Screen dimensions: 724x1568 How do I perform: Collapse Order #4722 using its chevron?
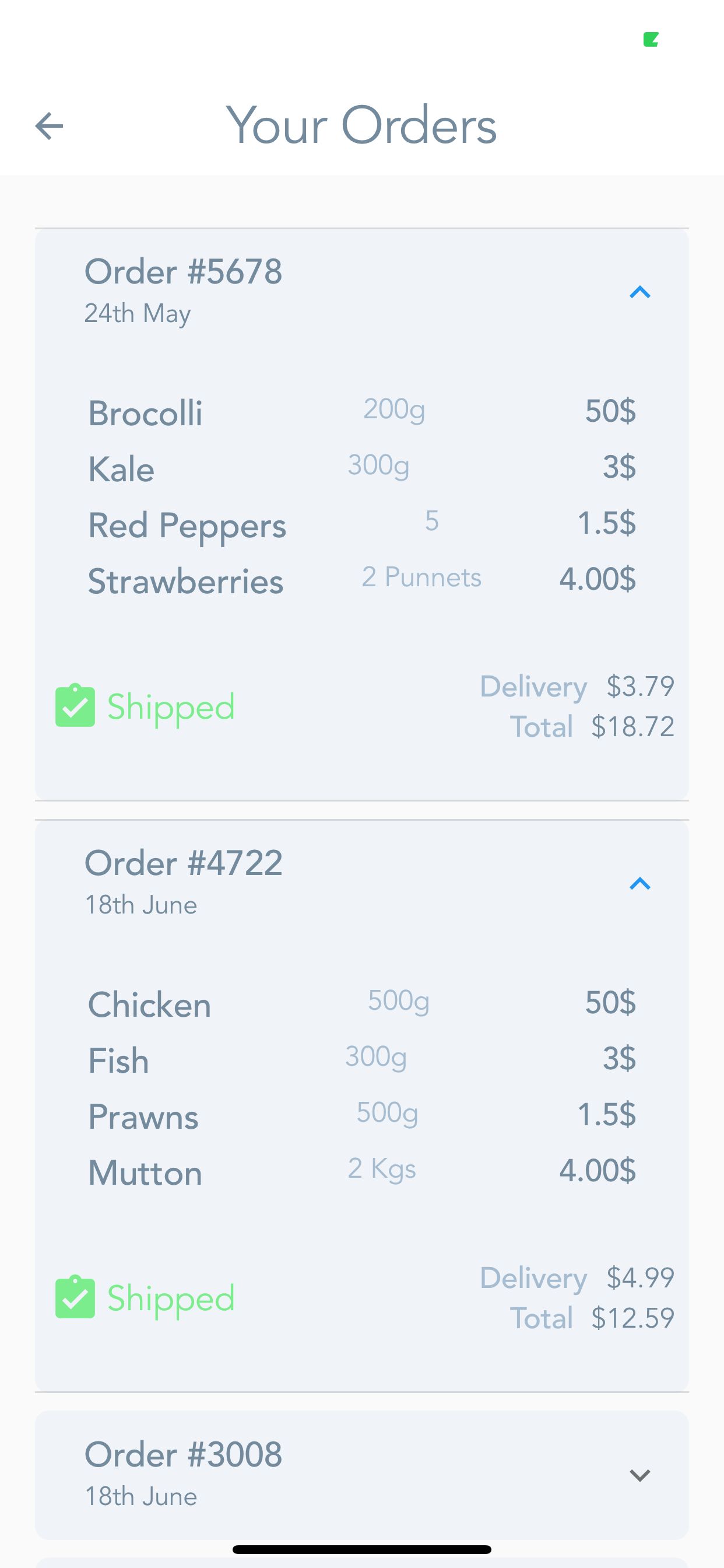pyautogui.click(x=639, y=884)
